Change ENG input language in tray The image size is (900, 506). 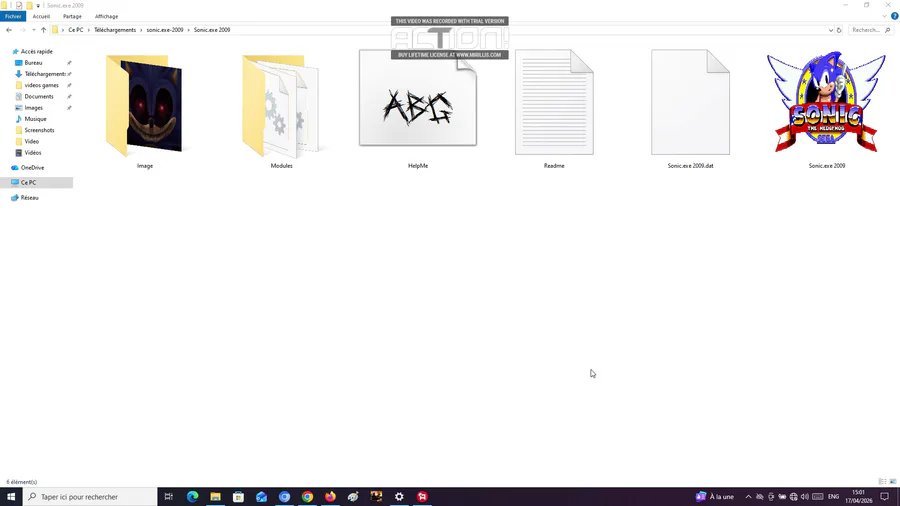[x=833, y=497]
